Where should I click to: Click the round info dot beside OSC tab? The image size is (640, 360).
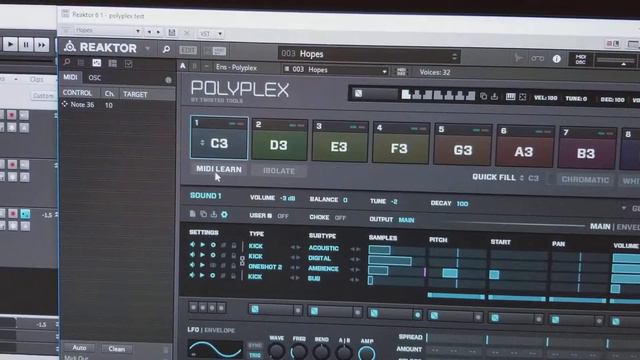pos(168,80)
